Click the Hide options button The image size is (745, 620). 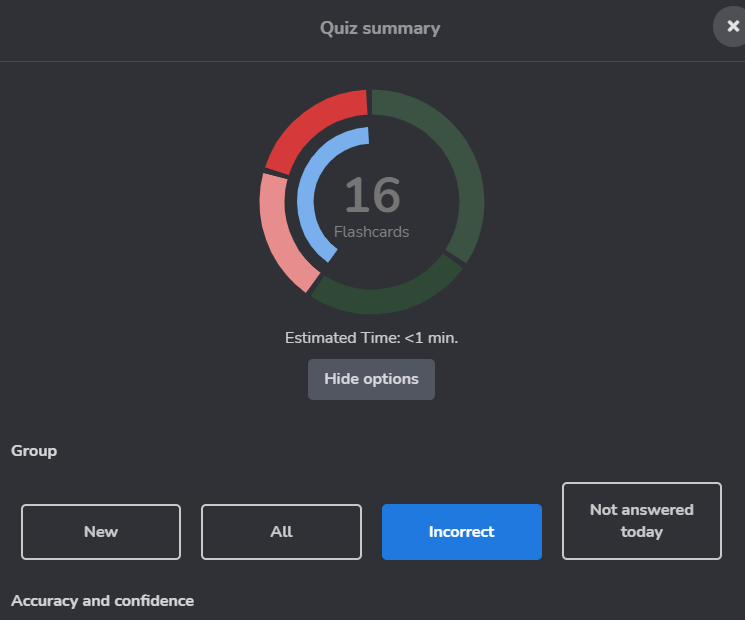click(x=371, y=380)
